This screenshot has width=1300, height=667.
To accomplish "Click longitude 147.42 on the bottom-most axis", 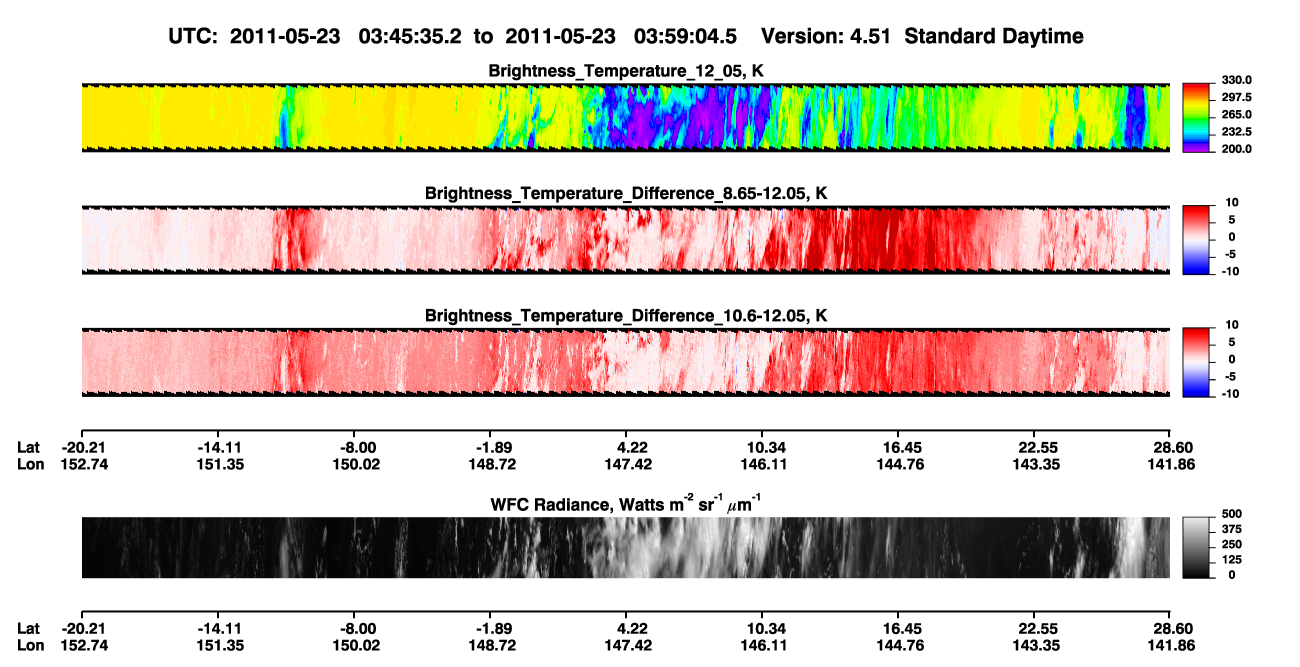I will coord(627,645).
